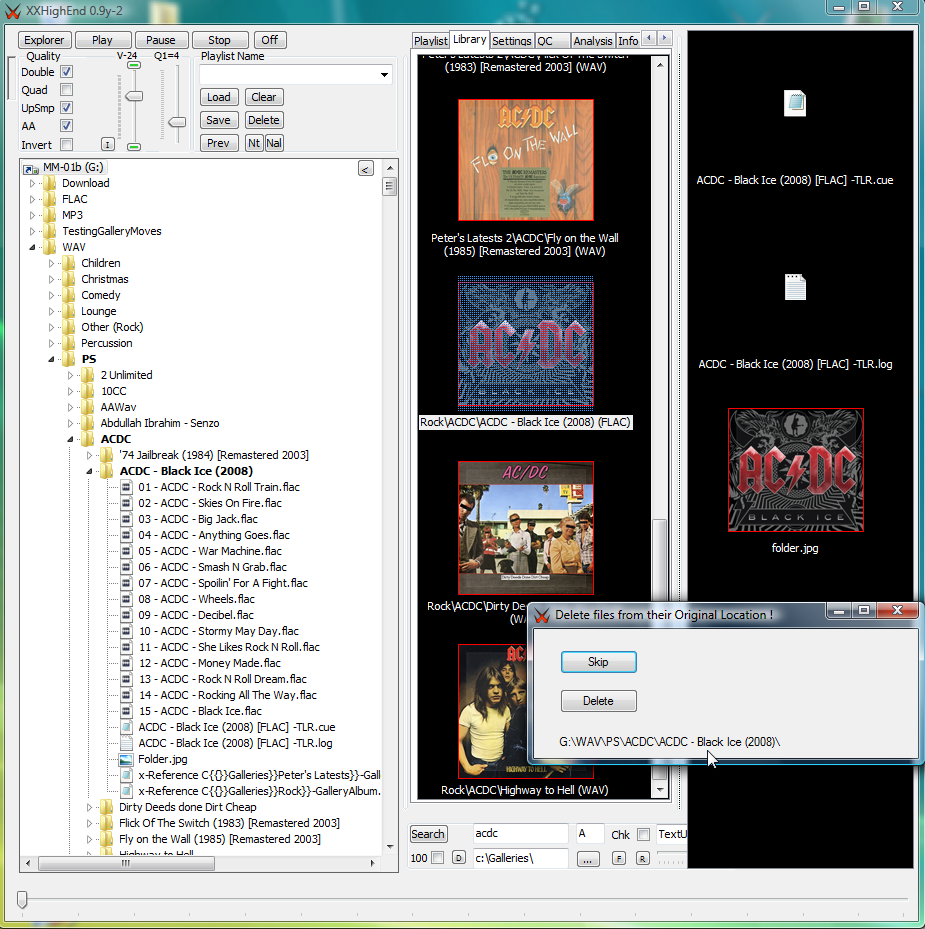925x929 pixels.
Task: Toggle the UpSmp checkbox
Action: [66, 108]
